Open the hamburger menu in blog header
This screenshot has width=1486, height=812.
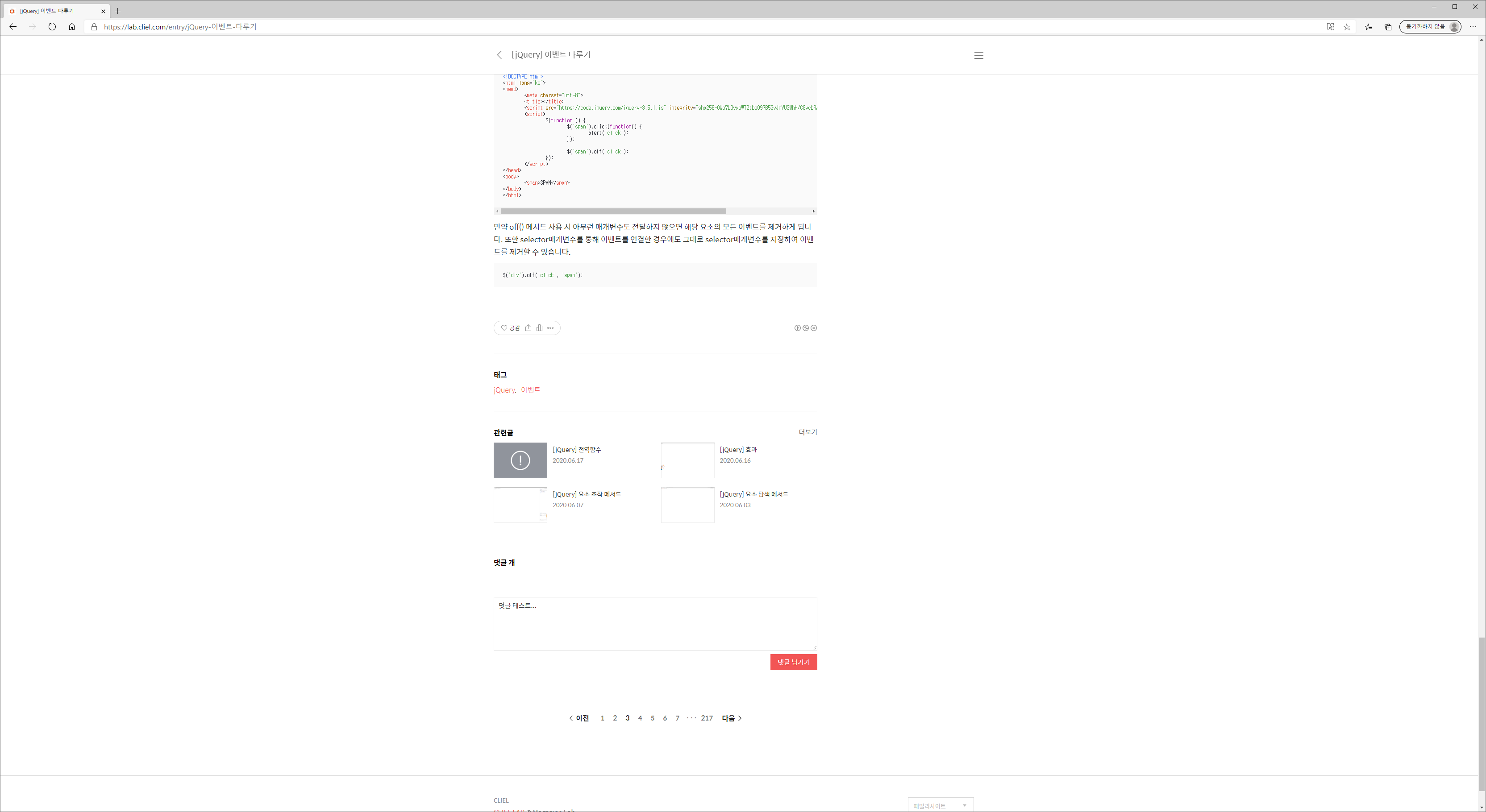coord(978,55)
